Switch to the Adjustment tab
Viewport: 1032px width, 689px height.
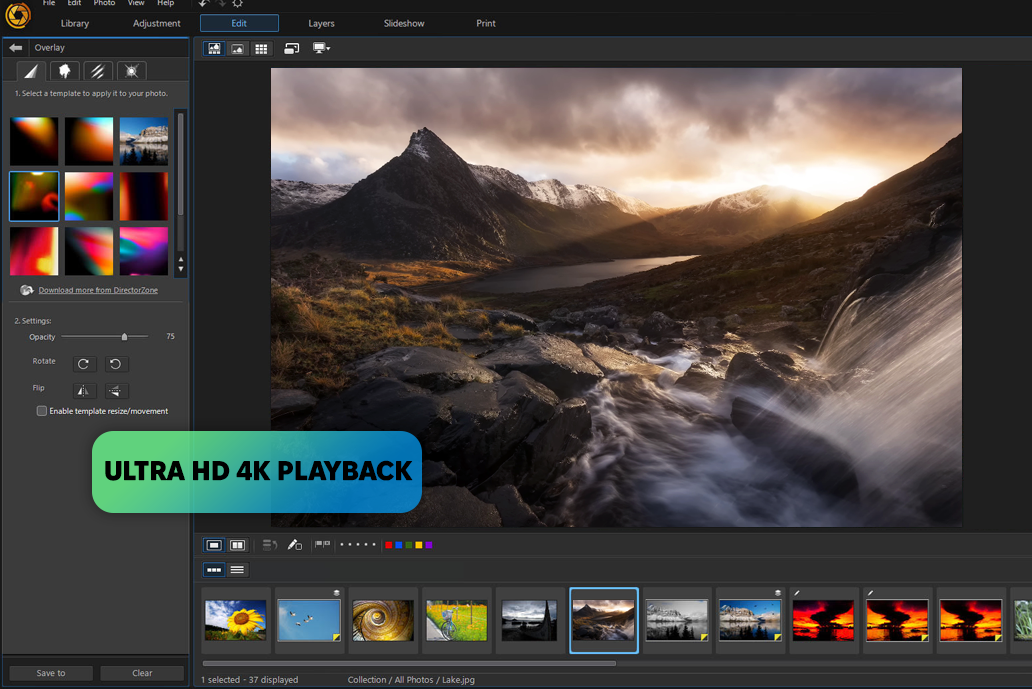coord(157,23)
